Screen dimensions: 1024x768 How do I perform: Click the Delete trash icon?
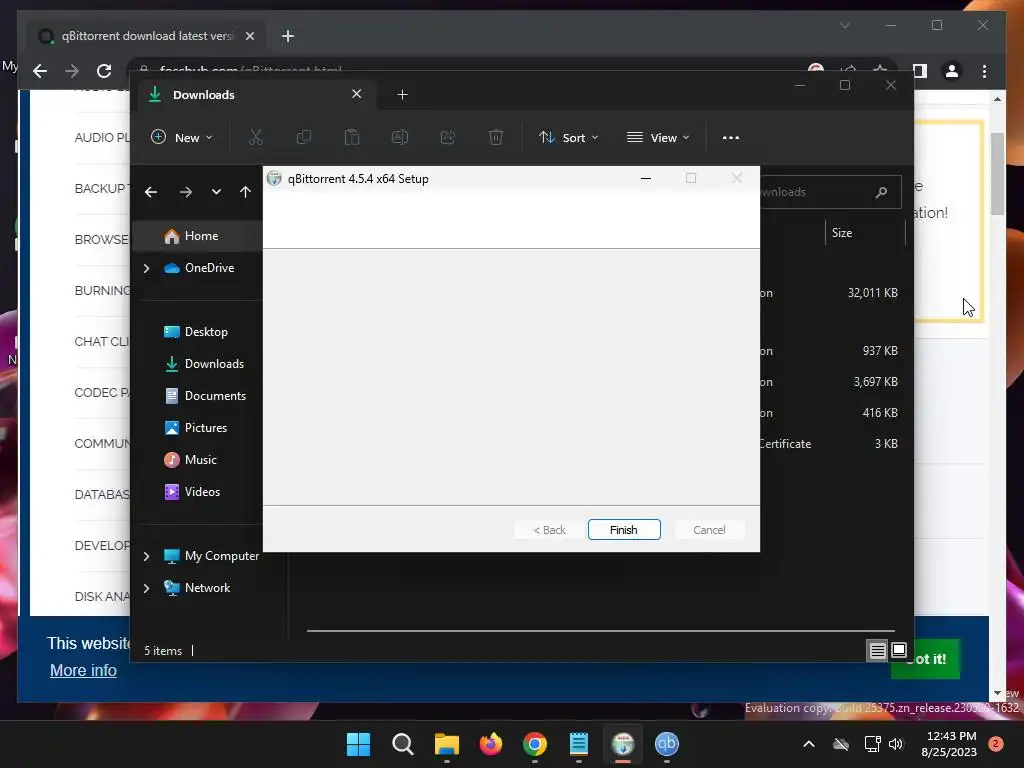tap(496, 137)
